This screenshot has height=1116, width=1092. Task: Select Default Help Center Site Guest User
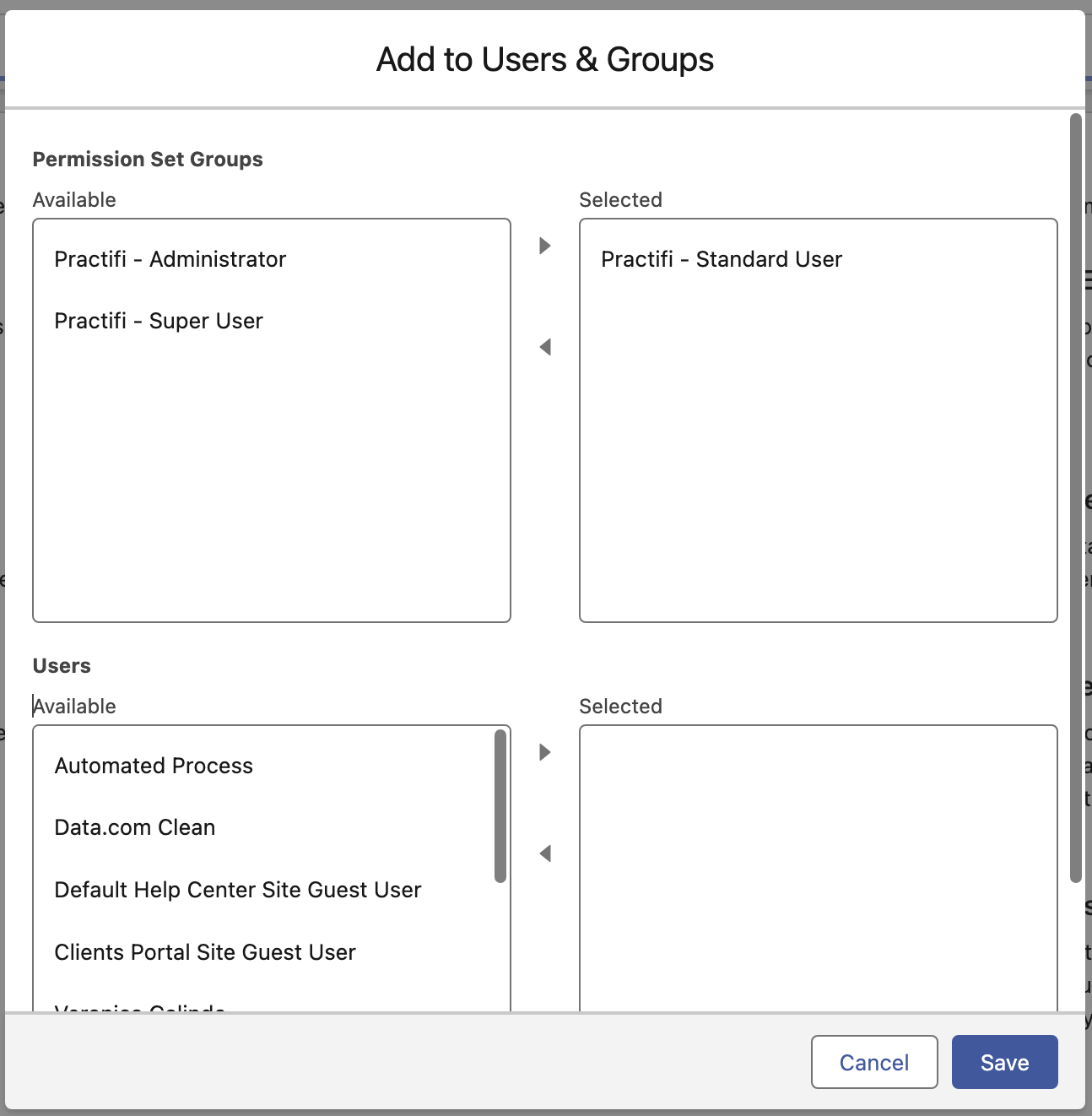264,890
